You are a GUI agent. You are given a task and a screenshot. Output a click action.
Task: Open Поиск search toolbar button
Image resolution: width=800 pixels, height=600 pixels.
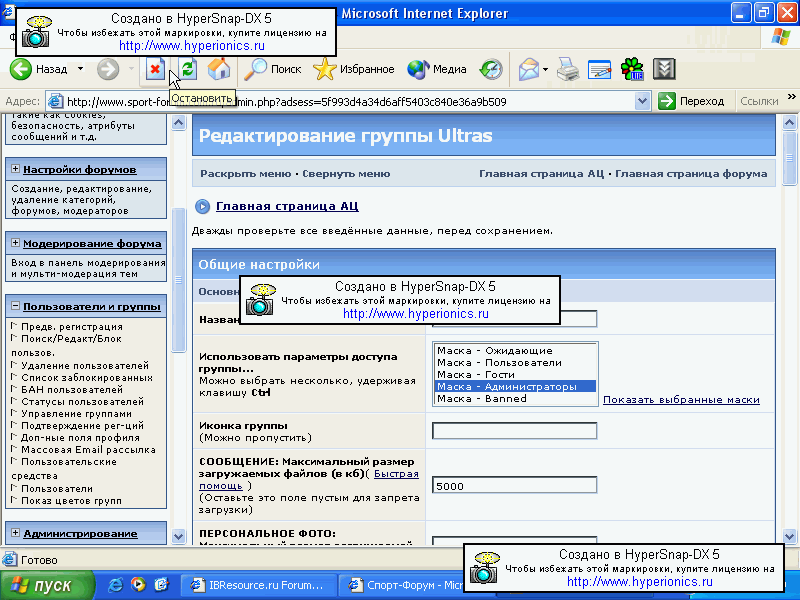pos(272,69)
